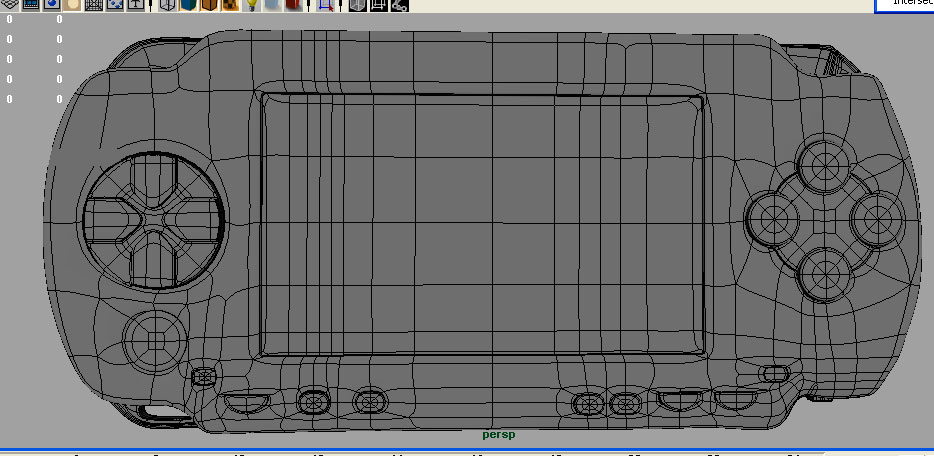Click the blue sphere icon in panel toolbar
The image size is (934, 456).
52,5
